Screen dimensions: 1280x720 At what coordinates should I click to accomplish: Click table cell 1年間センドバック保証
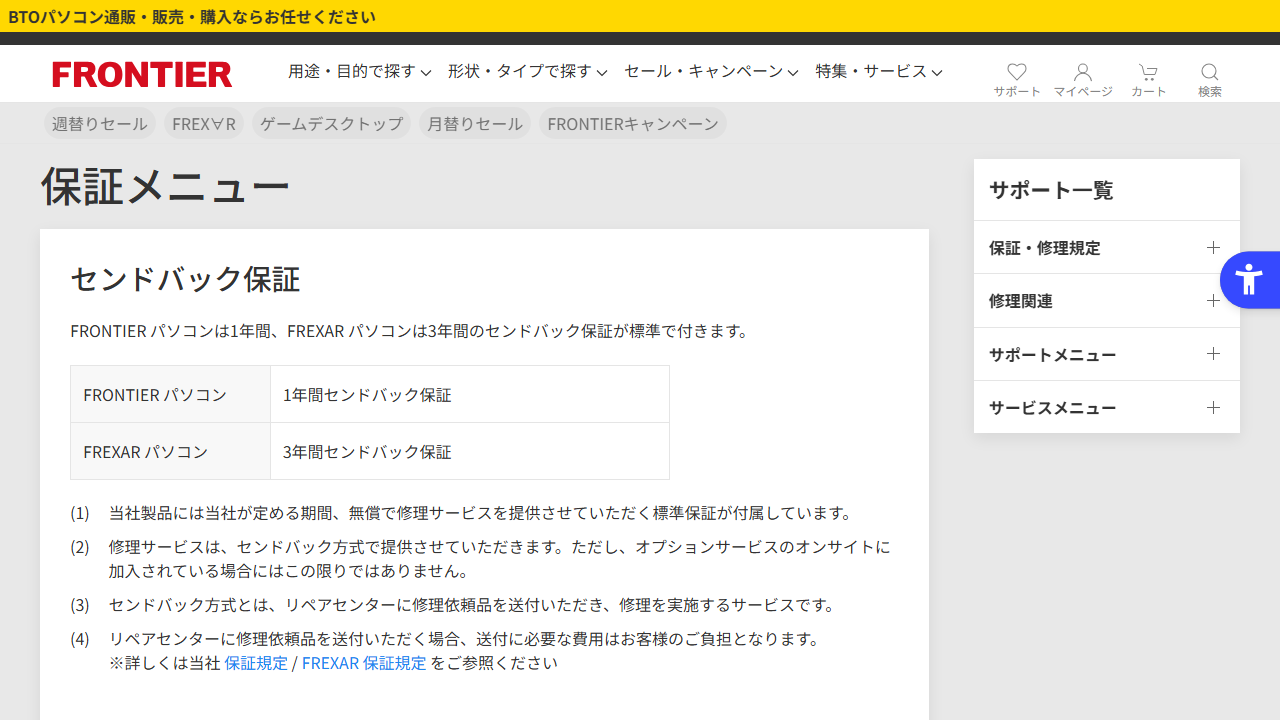[x=470, y=394]
